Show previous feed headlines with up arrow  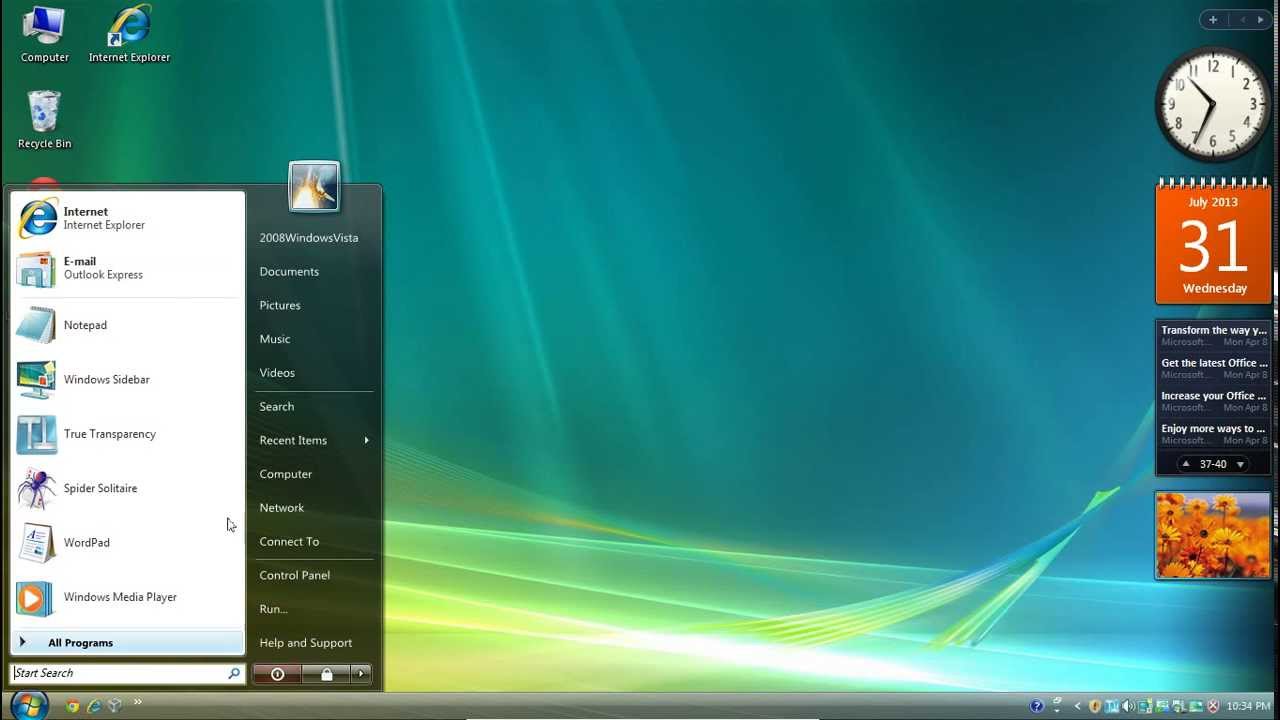pyautogui.click(x=1186, y=464)
